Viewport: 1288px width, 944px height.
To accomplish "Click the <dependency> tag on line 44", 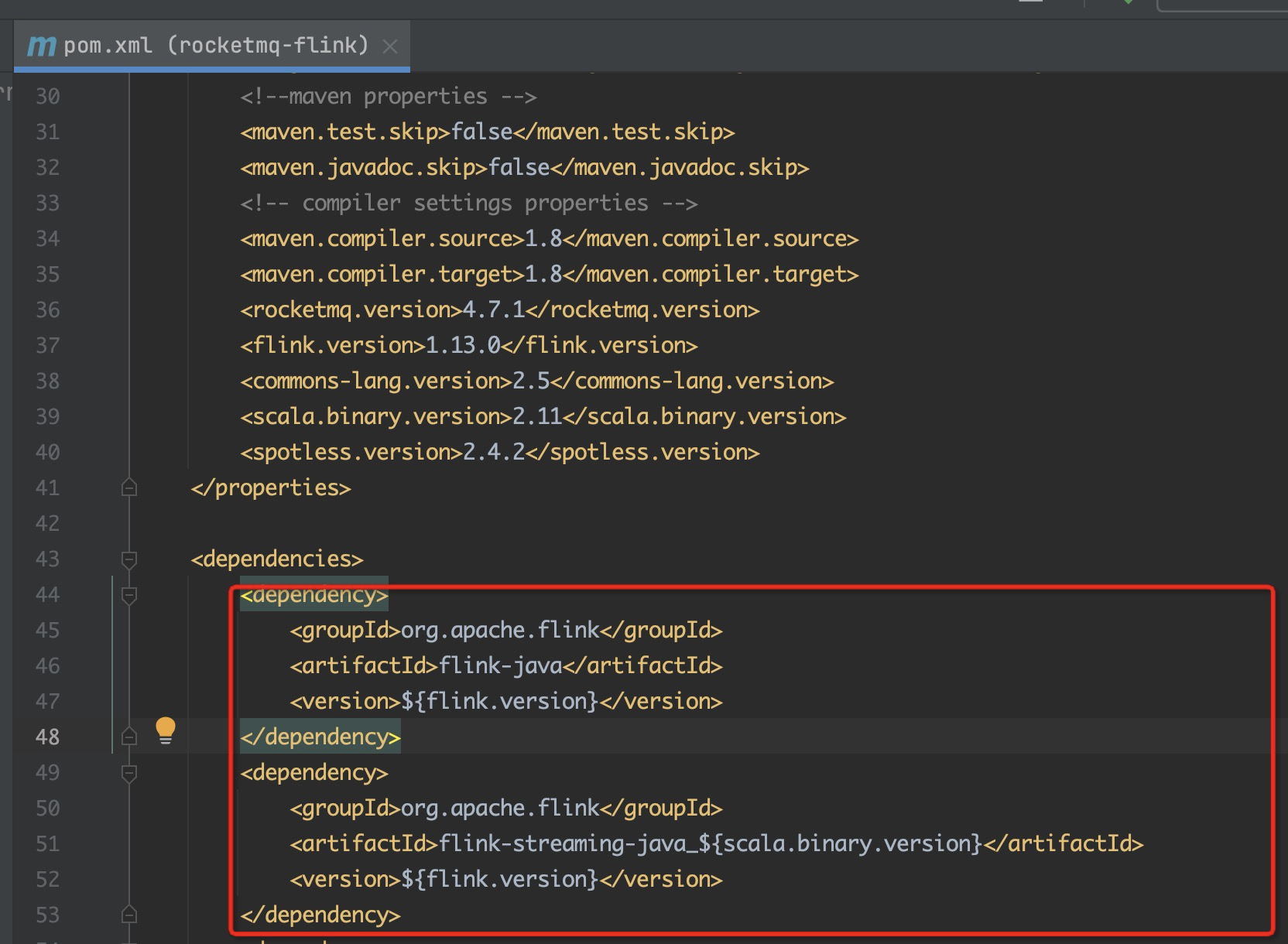I will click(314, 594).
